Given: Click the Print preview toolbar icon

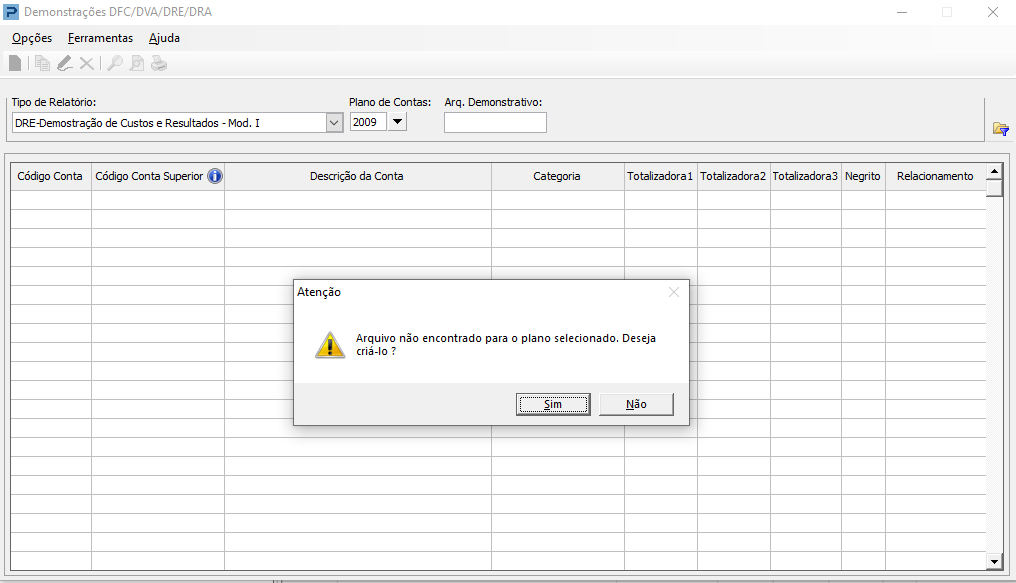Looking at the screenshot, I should pos(137,63).
